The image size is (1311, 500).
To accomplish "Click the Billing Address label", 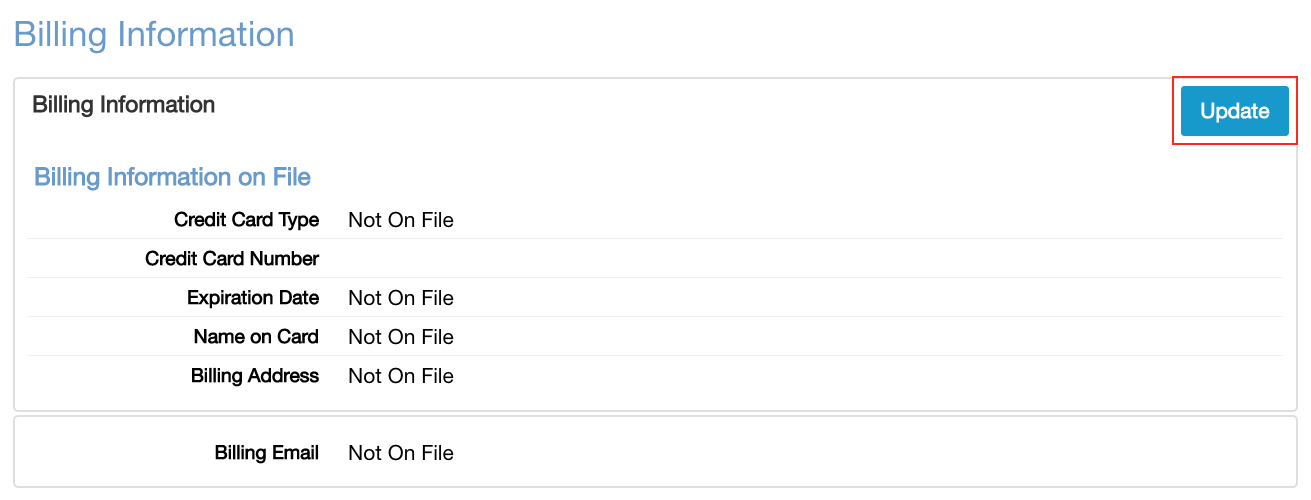I will [255, 376].
